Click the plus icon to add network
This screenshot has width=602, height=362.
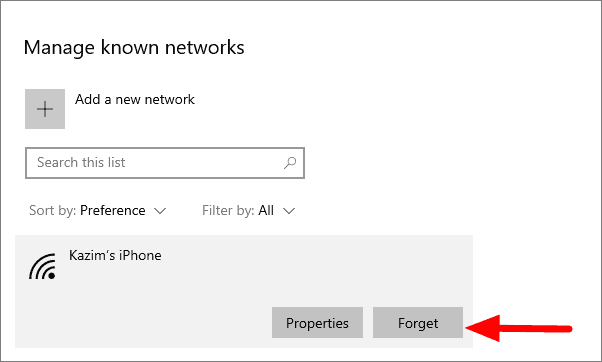click(x=45, y=109)
